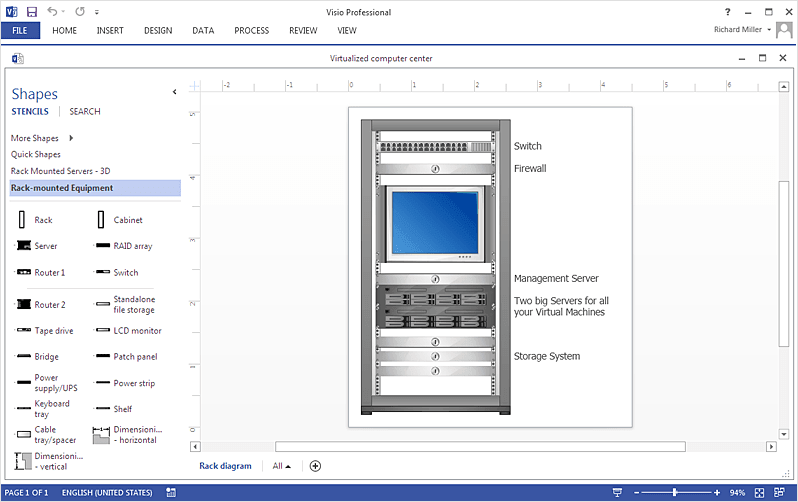Select the Rack-mounted Equipment stencil
Image resolution: width=798 pixels, height=502 pixels.
tap(95, 188)
